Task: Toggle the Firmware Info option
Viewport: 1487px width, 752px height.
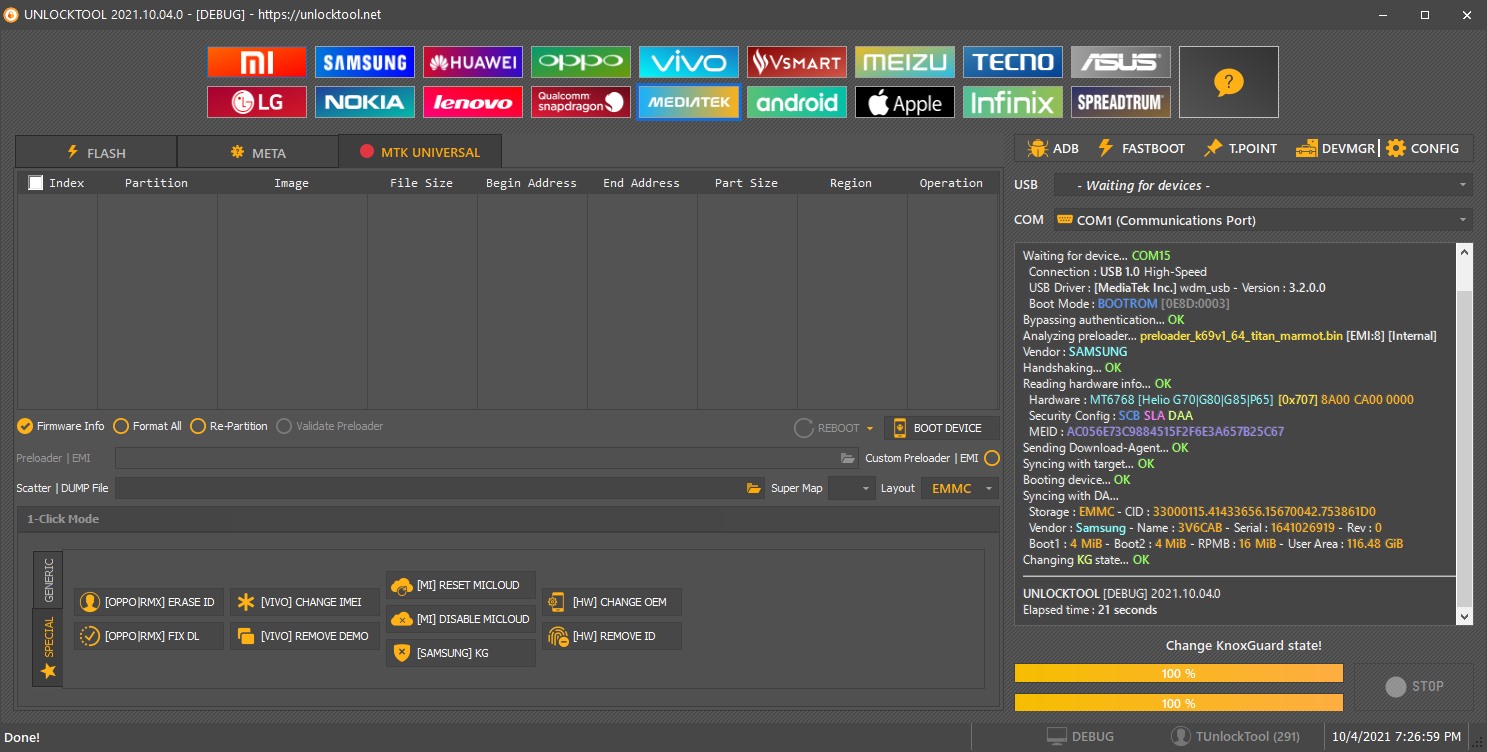Action: click(61, 426)
